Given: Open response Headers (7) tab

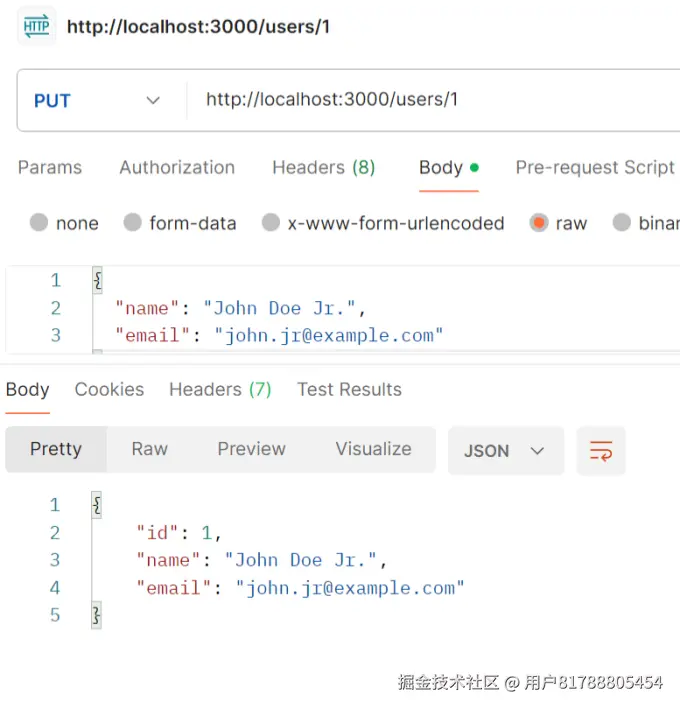Looking at the screenshot, I should [220, 389].
